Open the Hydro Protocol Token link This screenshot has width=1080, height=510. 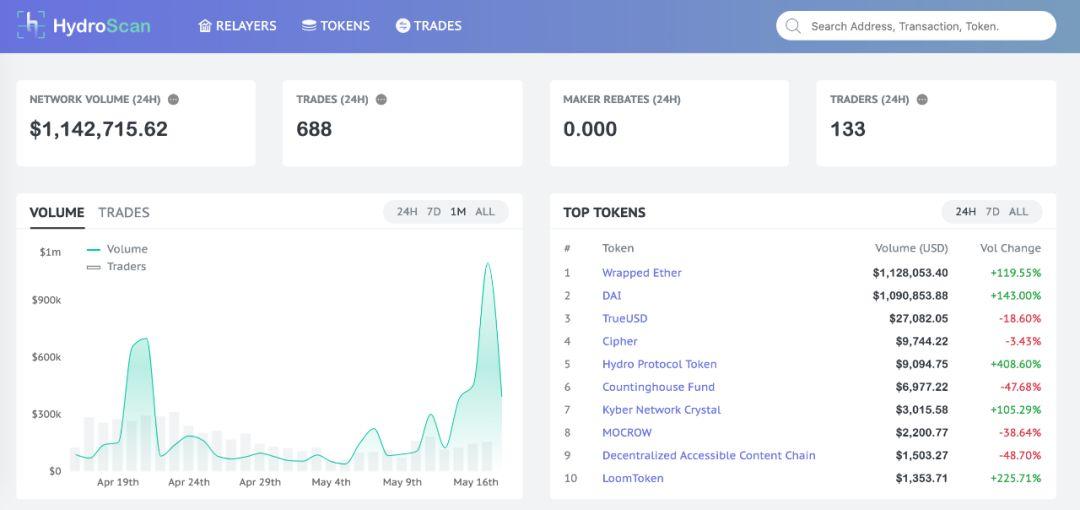pyautogui.click(x=659, y=364)
